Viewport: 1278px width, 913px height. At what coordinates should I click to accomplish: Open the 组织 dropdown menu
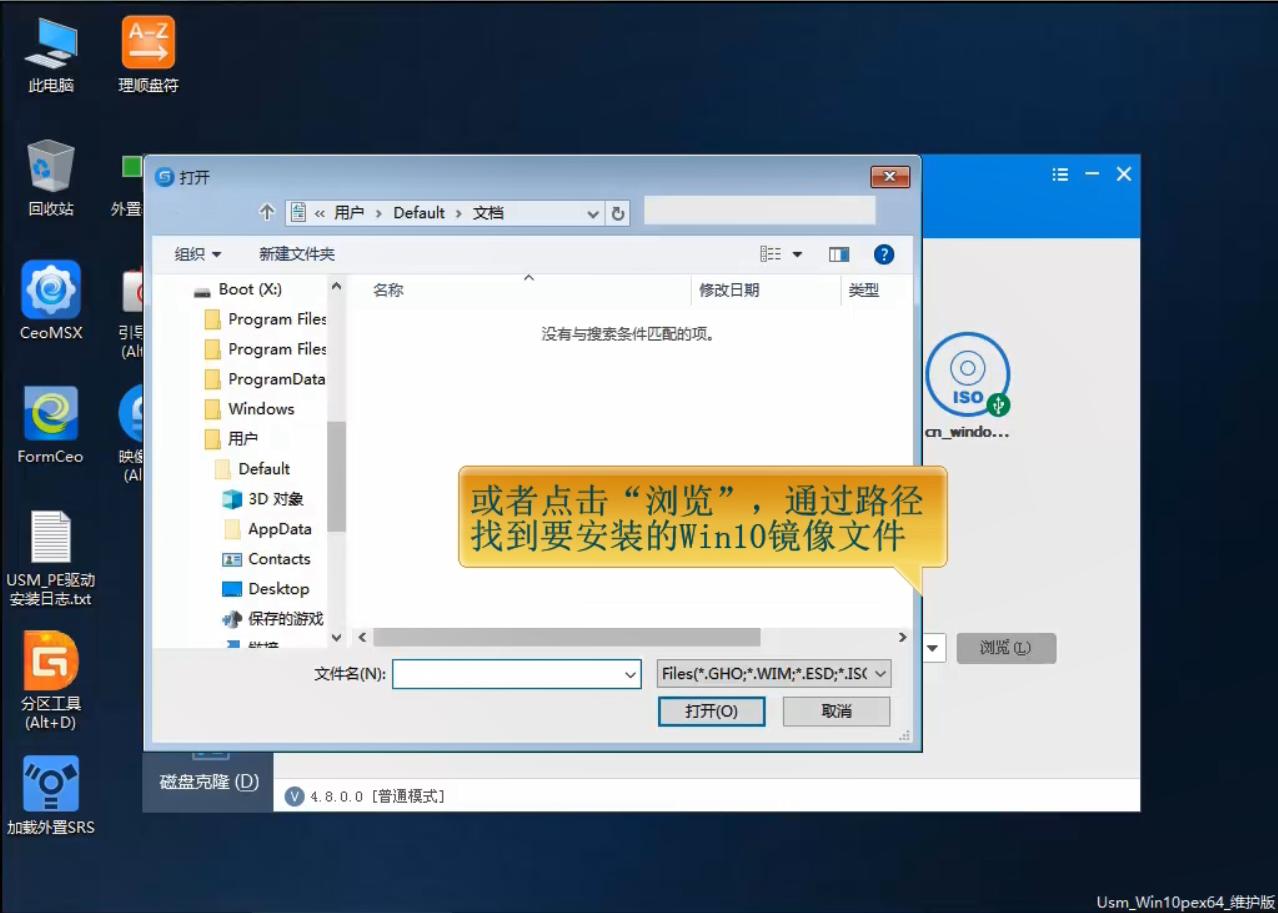(x=198, y=254)
